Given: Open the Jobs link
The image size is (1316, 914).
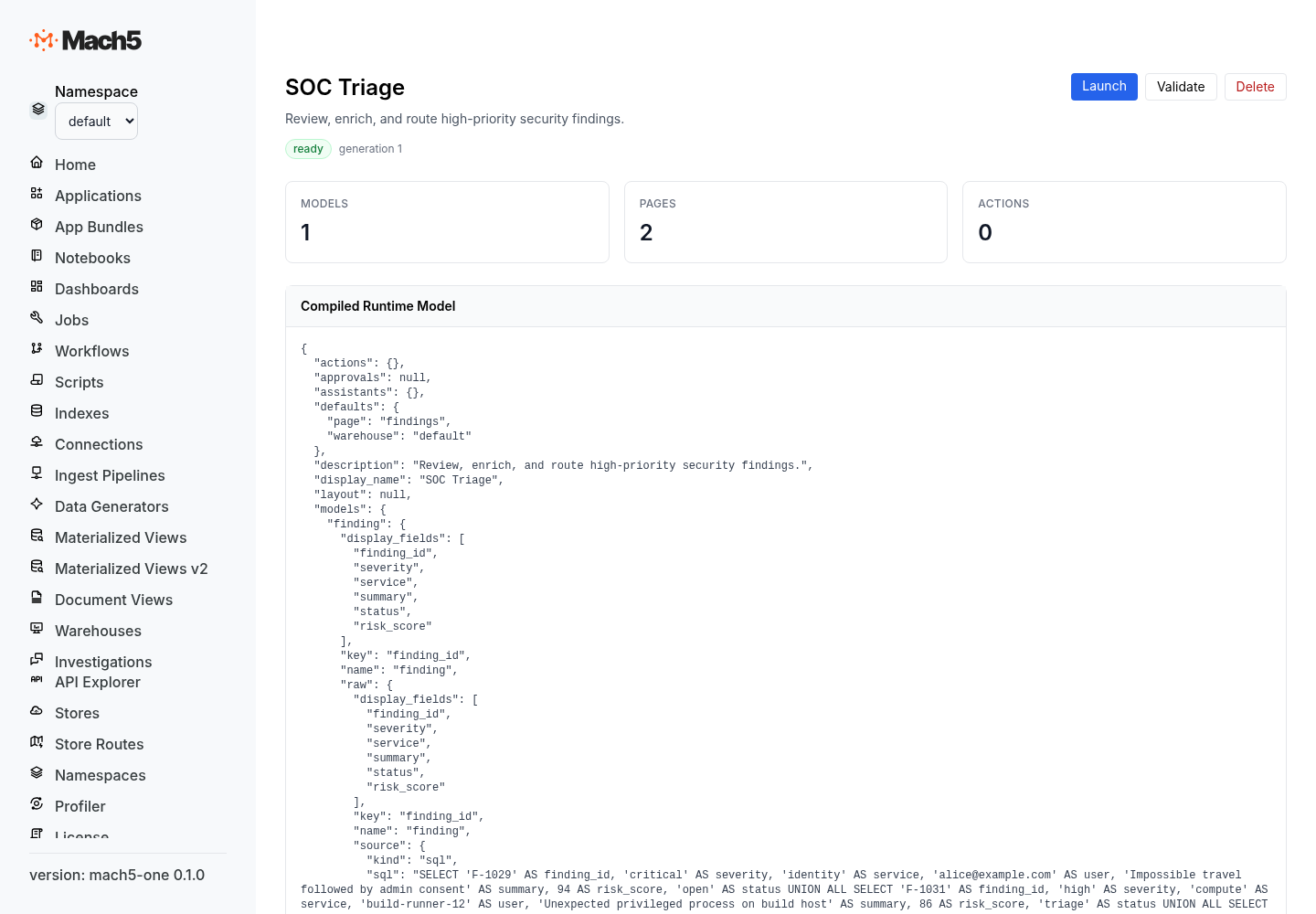Looking at the screenshot, I should pyautogui.click(x=71, y=320).
